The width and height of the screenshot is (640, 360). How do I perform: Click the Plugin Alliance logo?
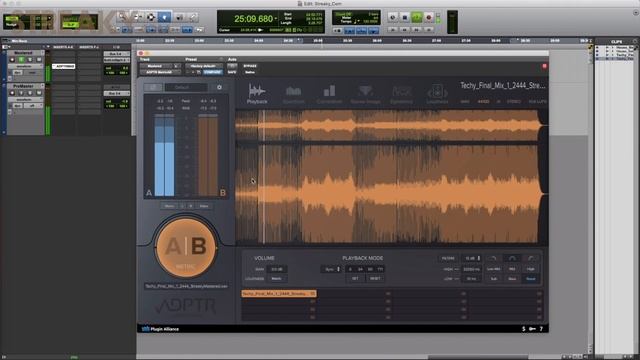[x=160, y=329]
